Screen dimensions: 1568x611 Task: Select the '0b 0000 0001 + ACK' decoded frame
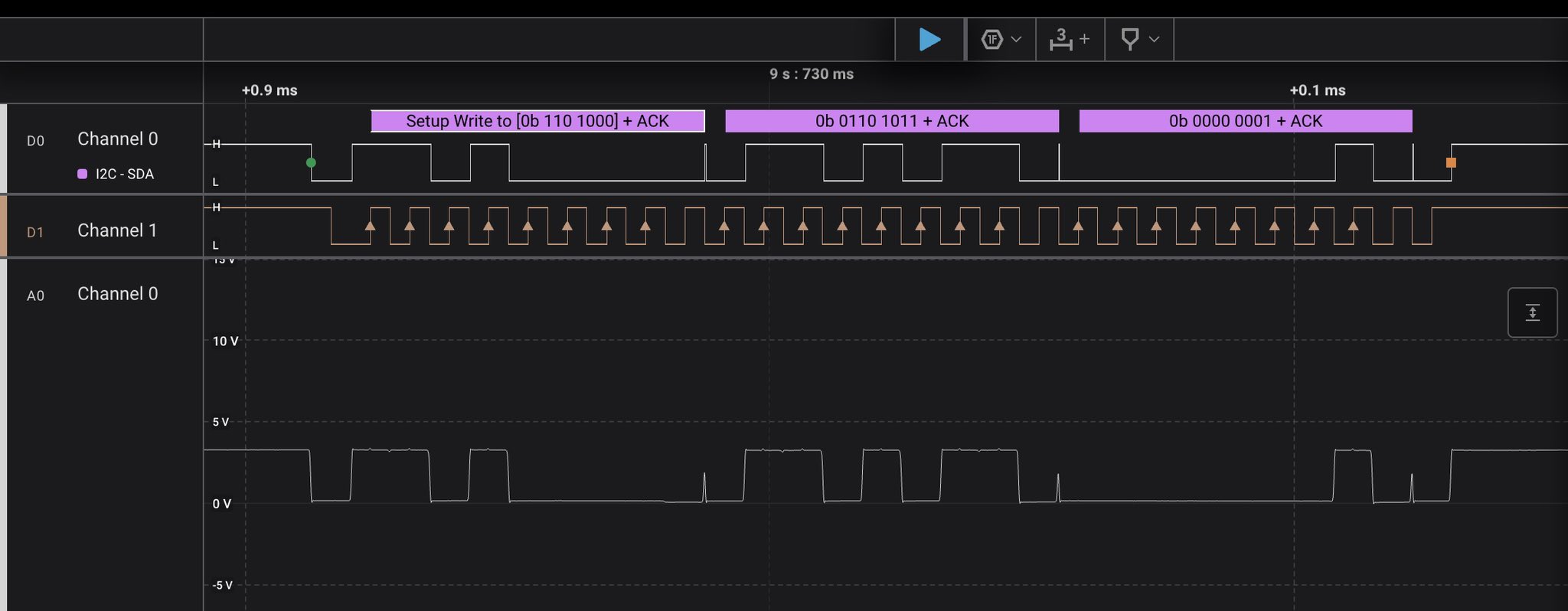(1246, 121)
